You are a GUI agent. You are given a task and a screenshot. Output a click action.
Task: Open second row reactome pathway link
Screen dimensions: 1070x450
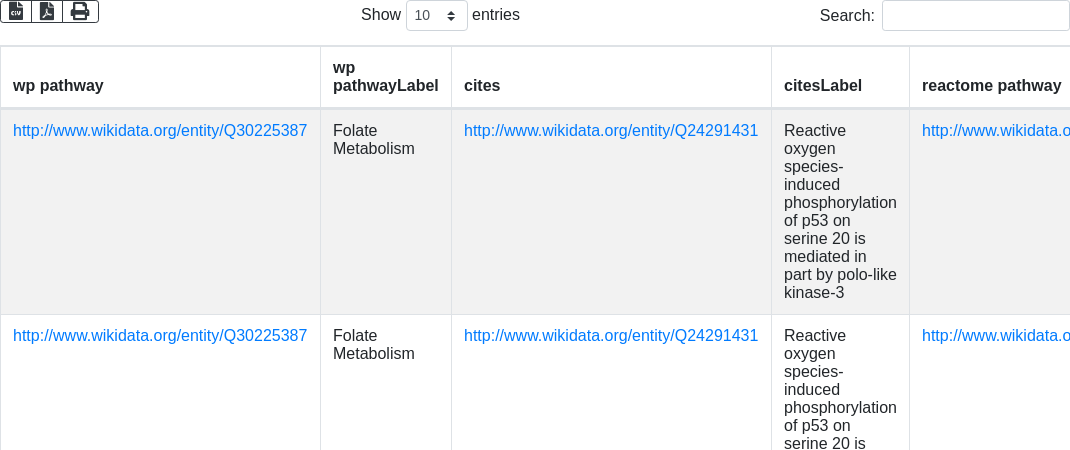click(x=995, y=336)
